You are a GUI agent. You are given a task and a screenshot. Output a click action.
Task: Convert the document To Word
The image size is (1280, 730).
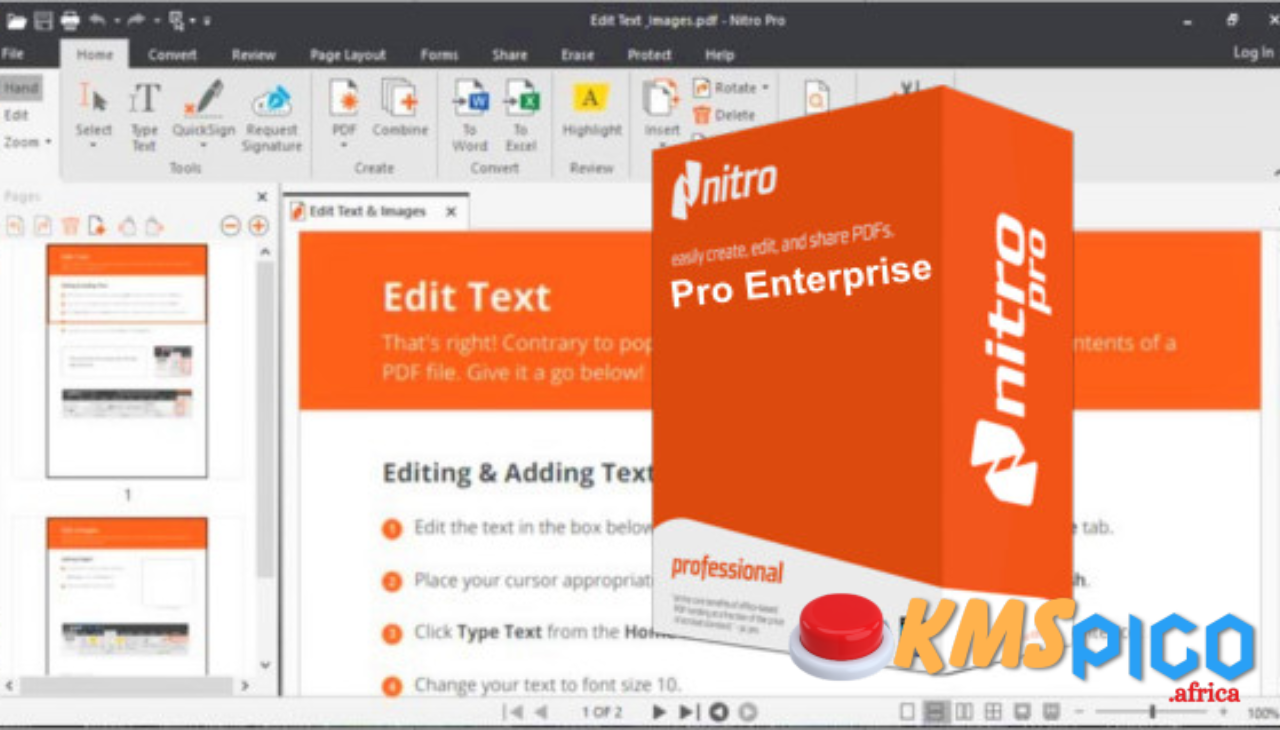[x=469, y=116]
